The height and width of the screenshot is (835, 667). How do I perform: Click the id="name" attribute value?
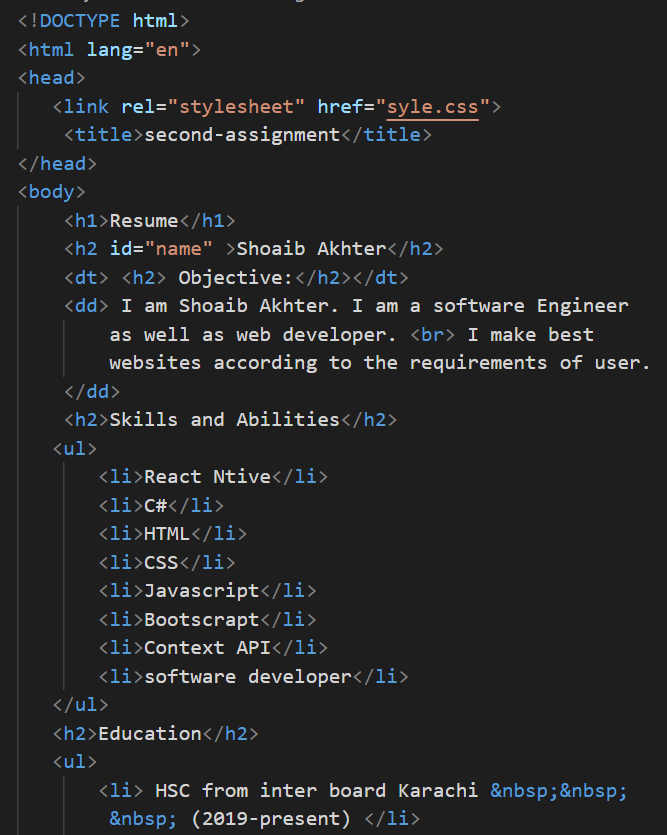178,249
